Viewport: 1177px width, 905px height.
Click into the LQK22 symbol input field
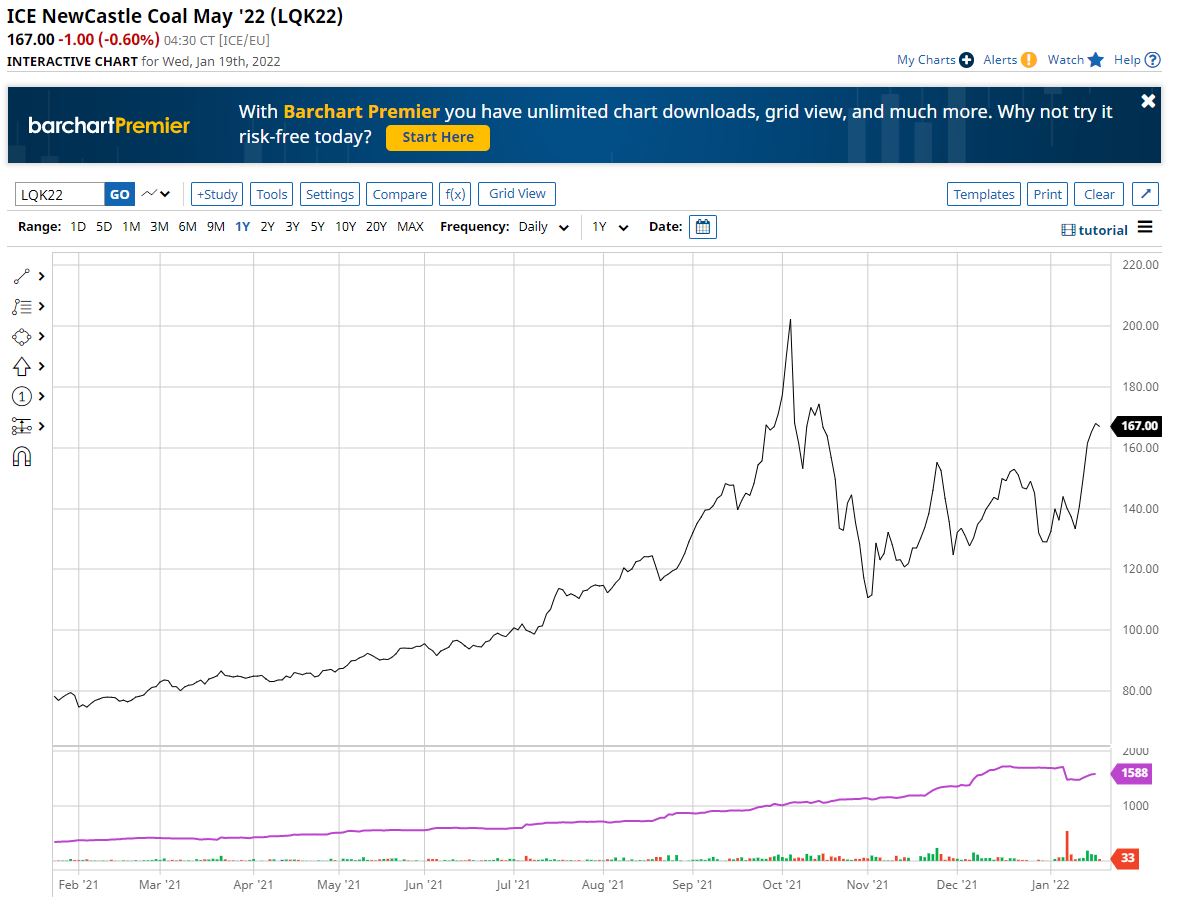pyautogui.click(x=59, y=194)
